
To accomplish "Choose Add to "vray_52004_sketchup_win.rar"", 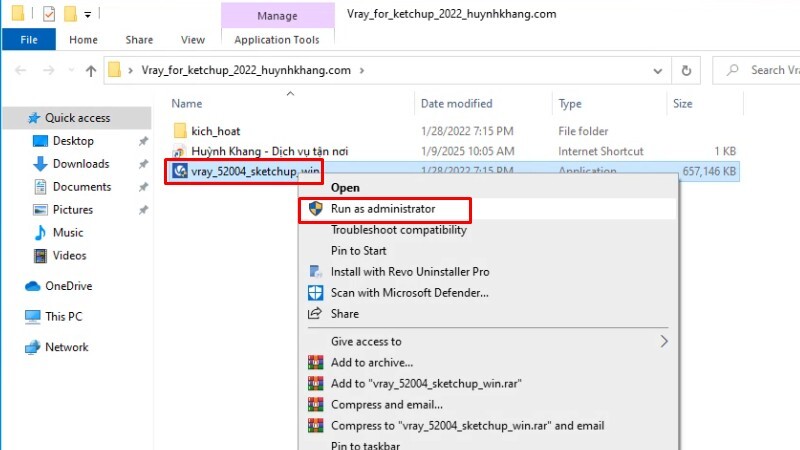I will (x=426, y=384).
